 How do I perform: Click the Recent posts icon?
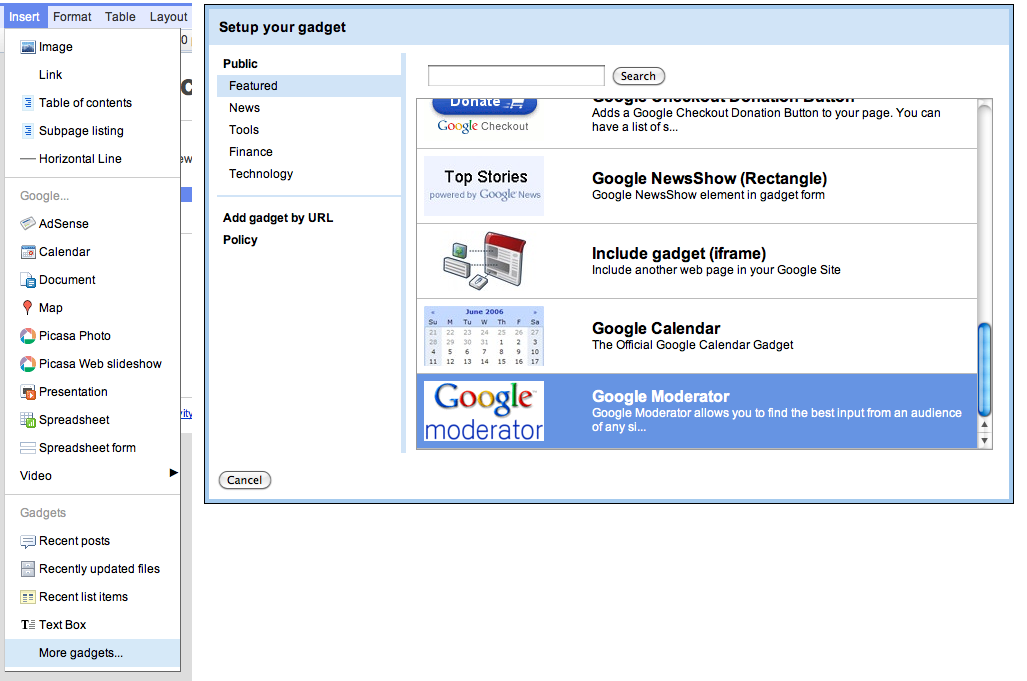(x=28, y=542)
